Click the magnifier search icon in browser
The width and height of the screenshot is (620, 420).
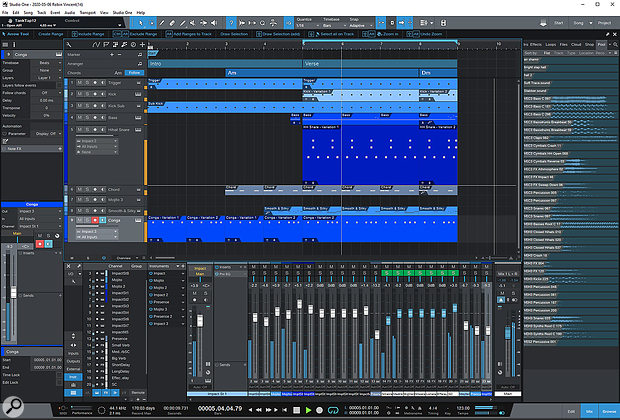point(615,44)
